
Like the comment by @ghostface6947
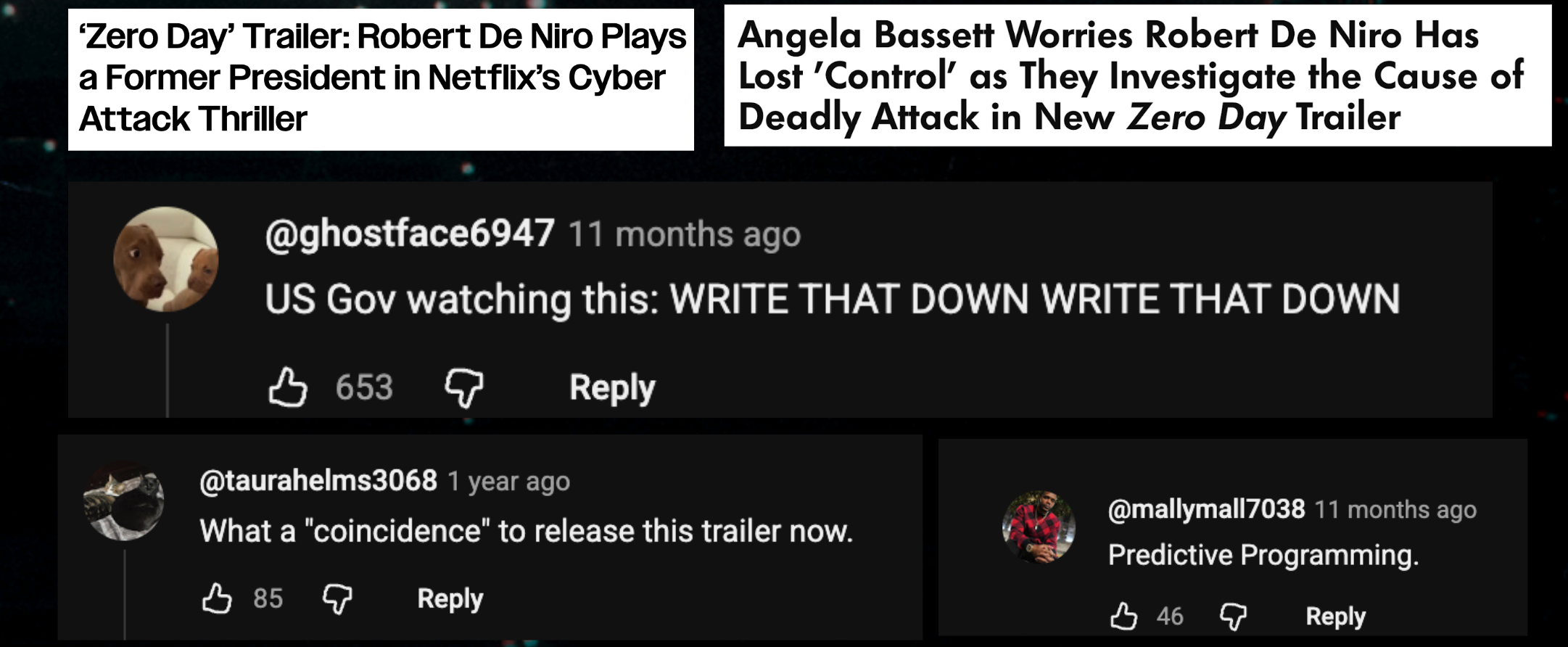coord(288,387)
